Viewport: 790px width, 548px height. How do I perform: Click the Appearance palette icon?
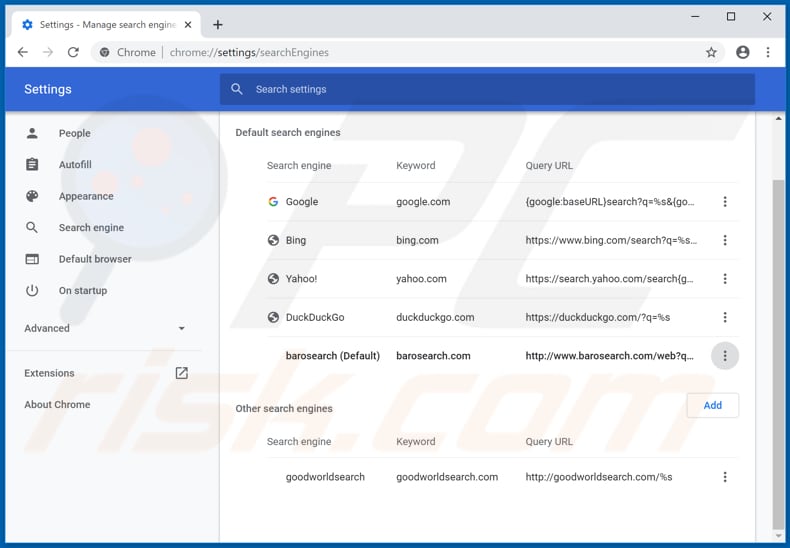point(32,196)
